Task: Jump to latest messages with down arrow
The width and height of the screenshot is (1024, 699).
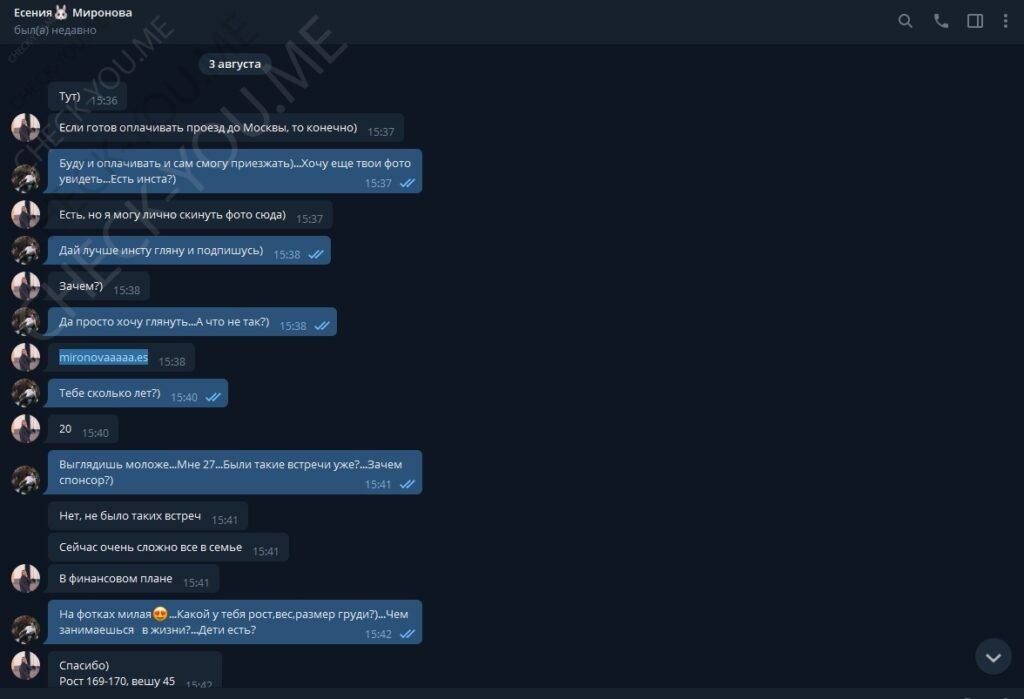Action: [993, 657]
